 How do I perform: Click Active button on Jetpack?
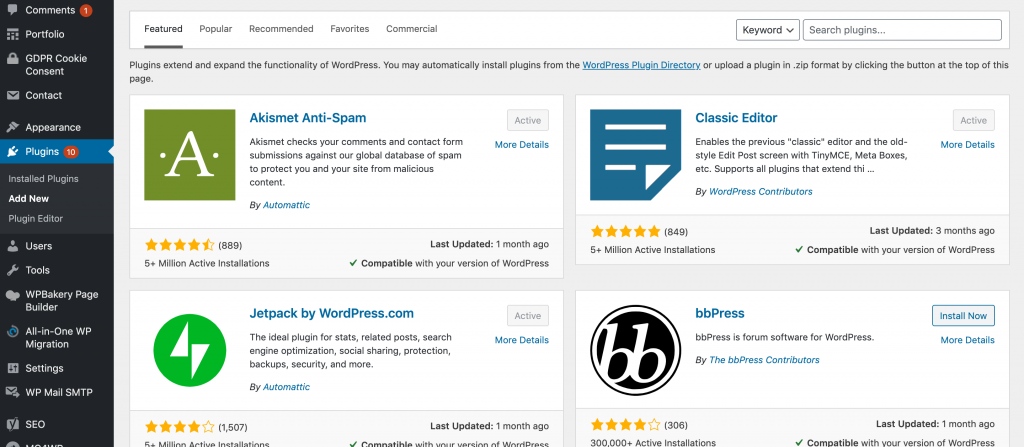(x=528, y=316)
